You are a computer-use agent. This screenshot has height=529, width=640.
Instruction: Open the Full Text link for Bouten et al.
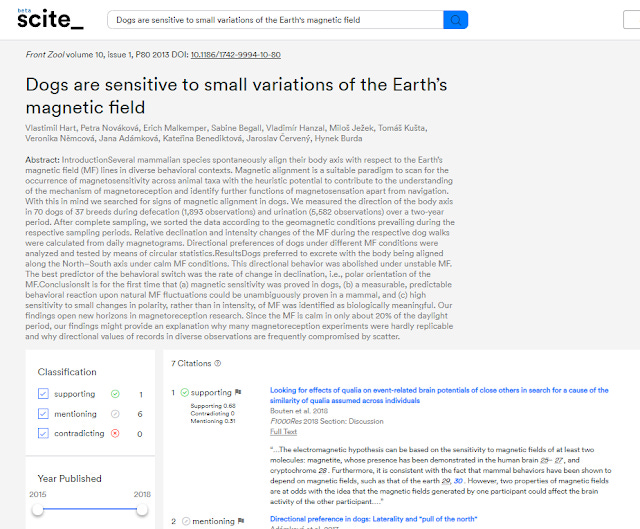[x=283, y=431]
